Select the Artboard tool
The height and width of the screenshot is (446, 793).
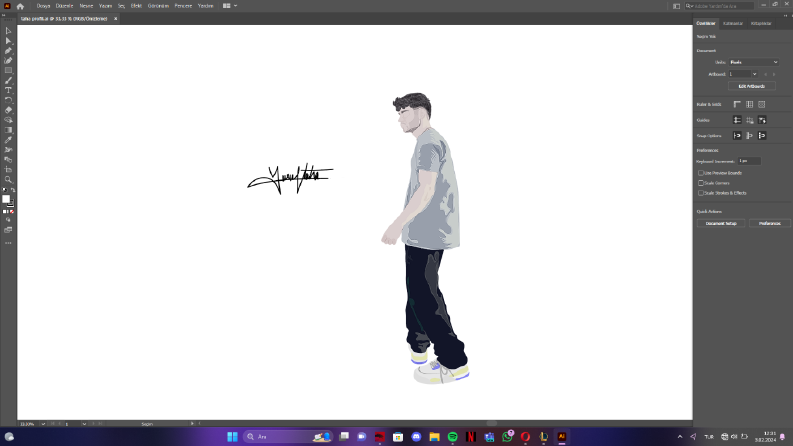[8, 169]
